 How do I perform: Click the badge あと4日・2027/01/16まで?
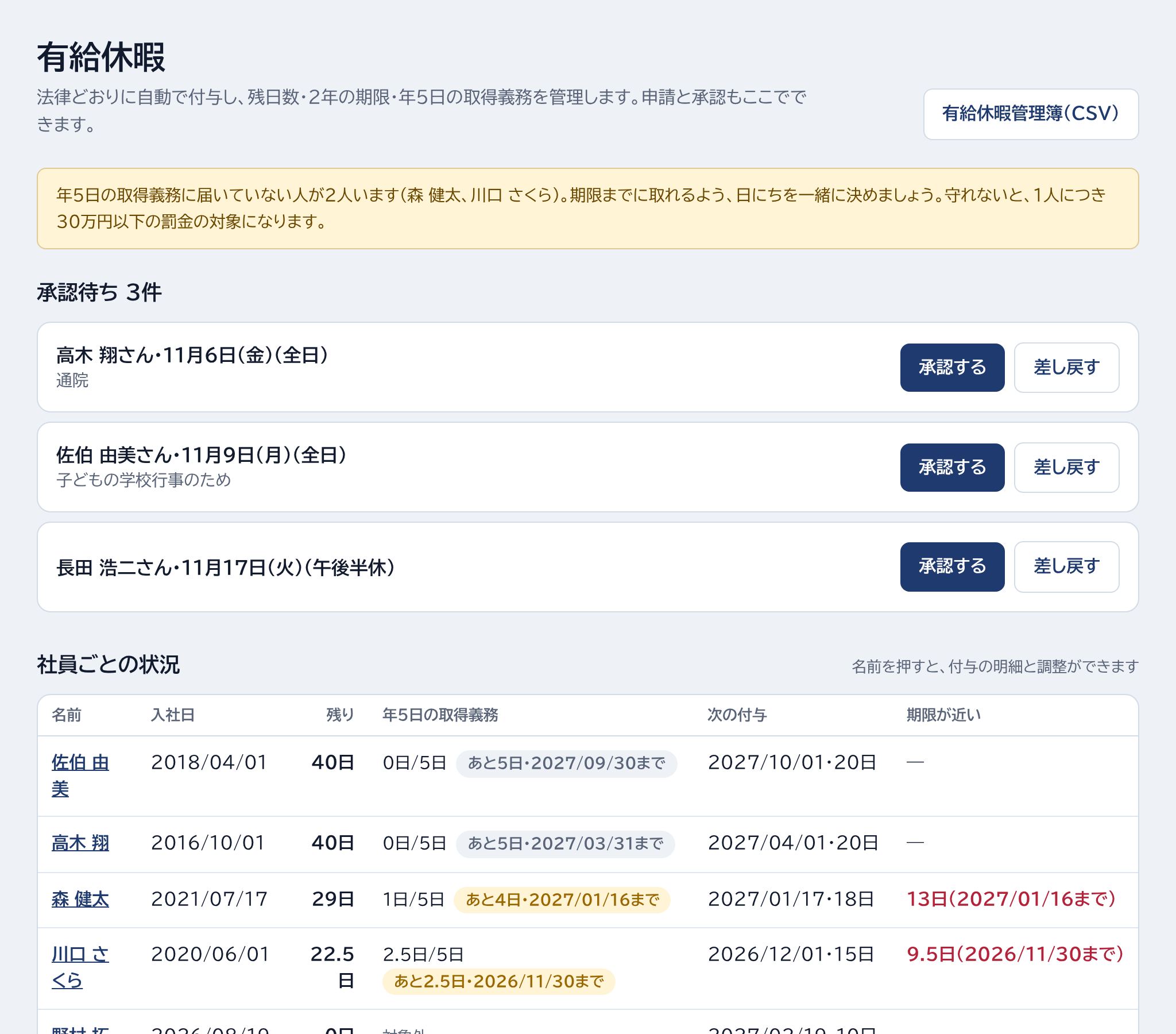[x=562, y=899]
